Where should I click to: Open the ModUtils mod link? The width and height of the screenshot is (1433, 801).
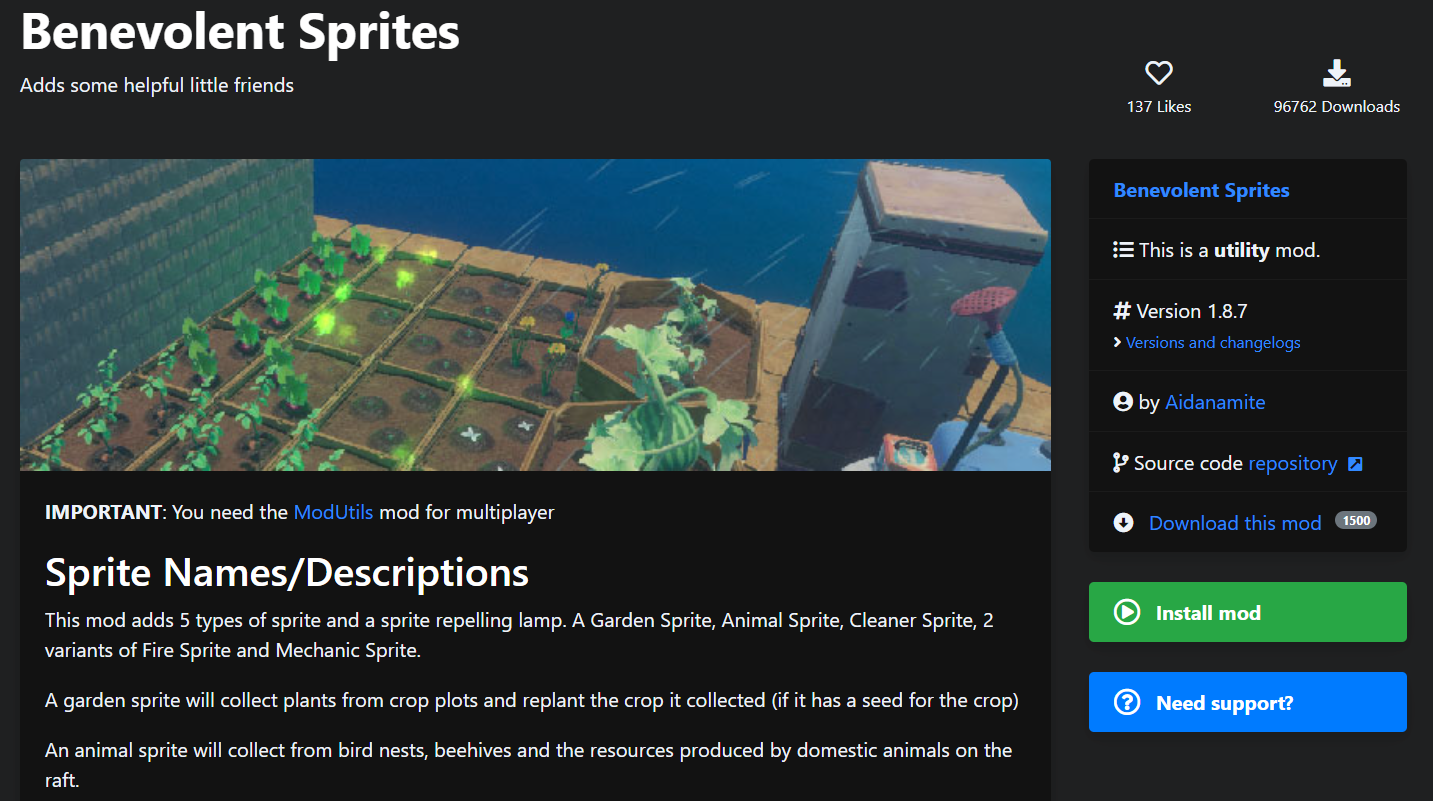point(333,512)
